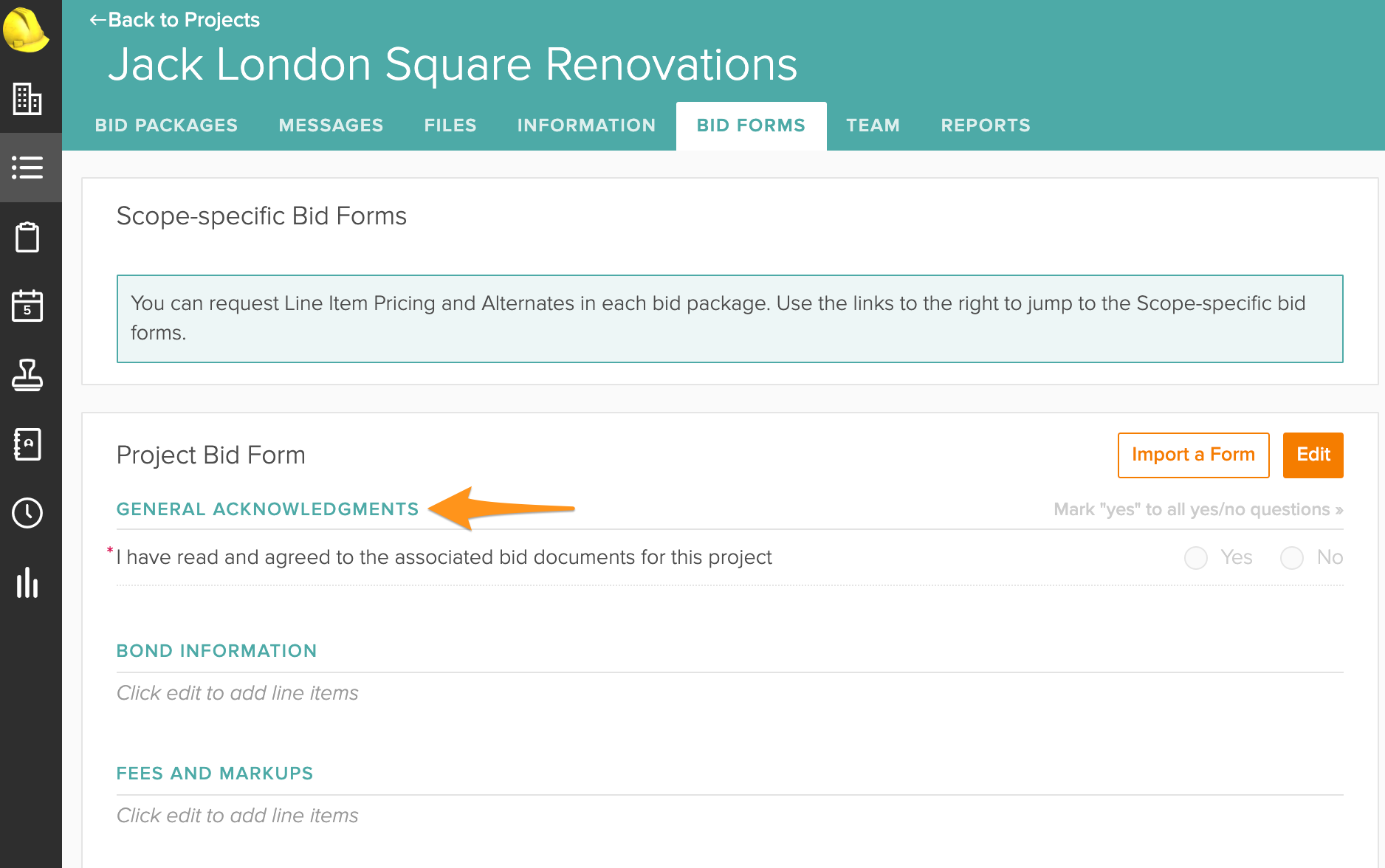Select the list icon in sidebar
1385x868 pixels.
click(27, 168)
